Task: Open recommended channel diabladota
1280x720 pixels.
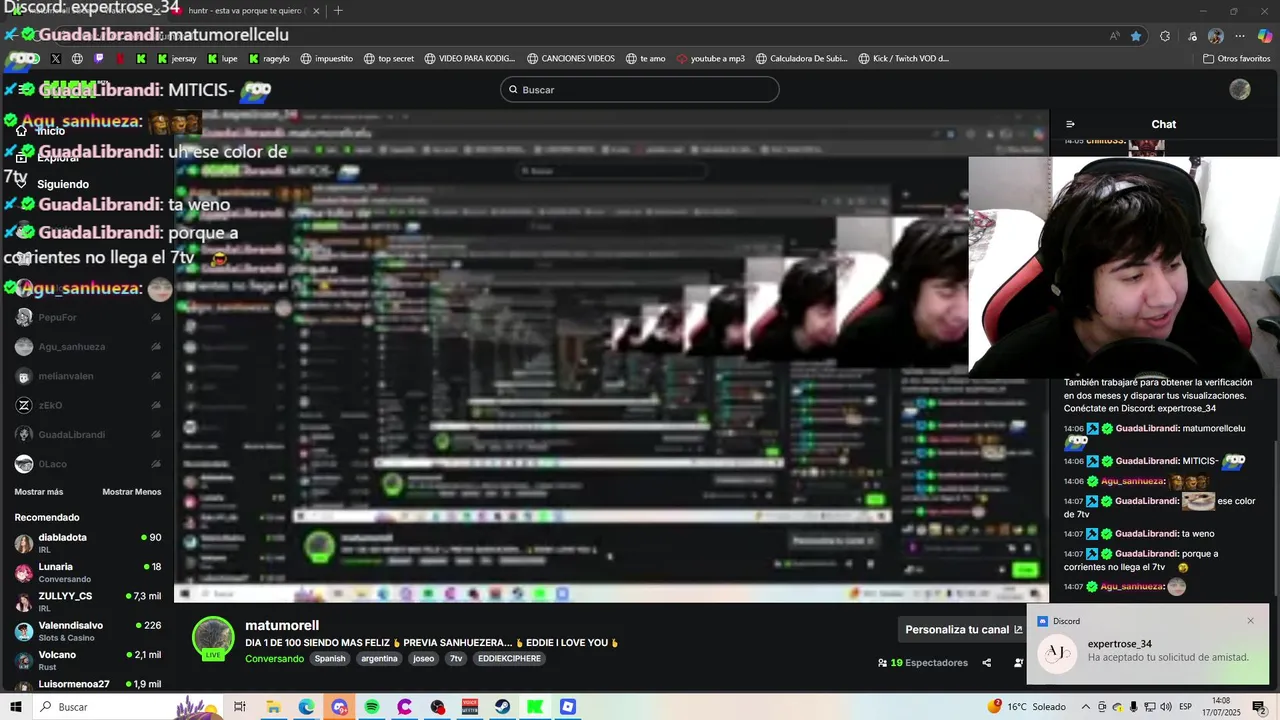Action: pyautogui.click(x=88, y=544)
